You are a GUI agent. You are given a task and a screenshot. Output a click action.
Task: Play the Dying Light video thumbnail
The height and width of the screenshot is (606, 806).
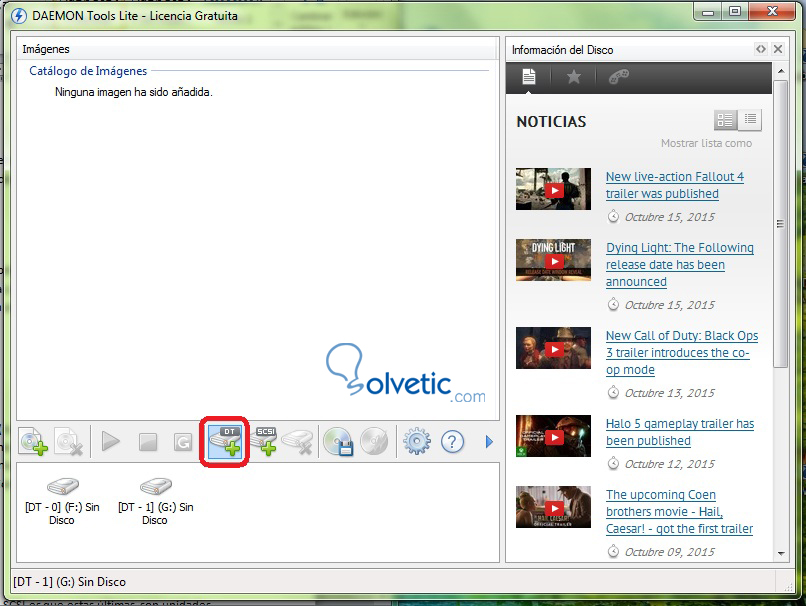pyautogui.click(x=554, y=260)
